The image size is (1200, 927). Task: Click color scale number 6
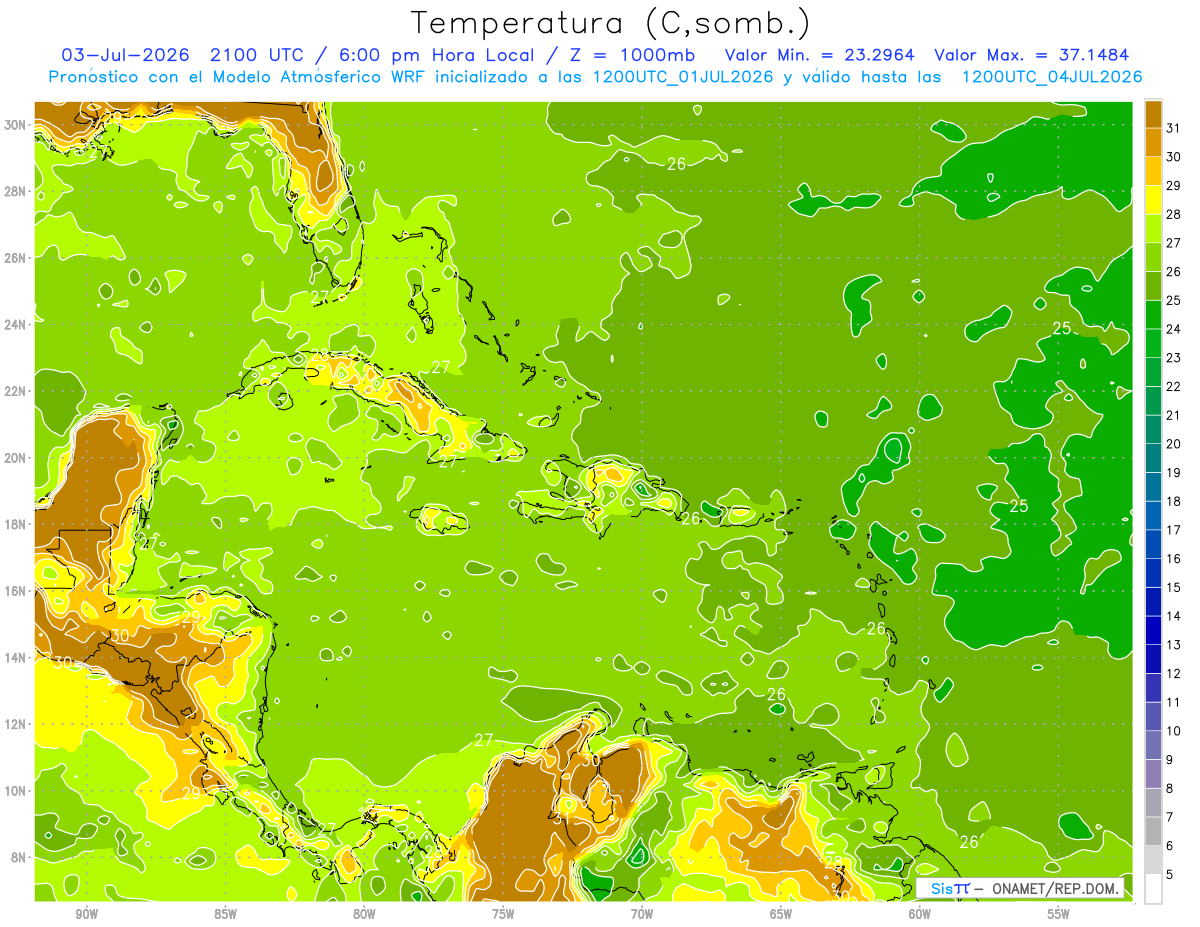click(x=1170, y=846)
